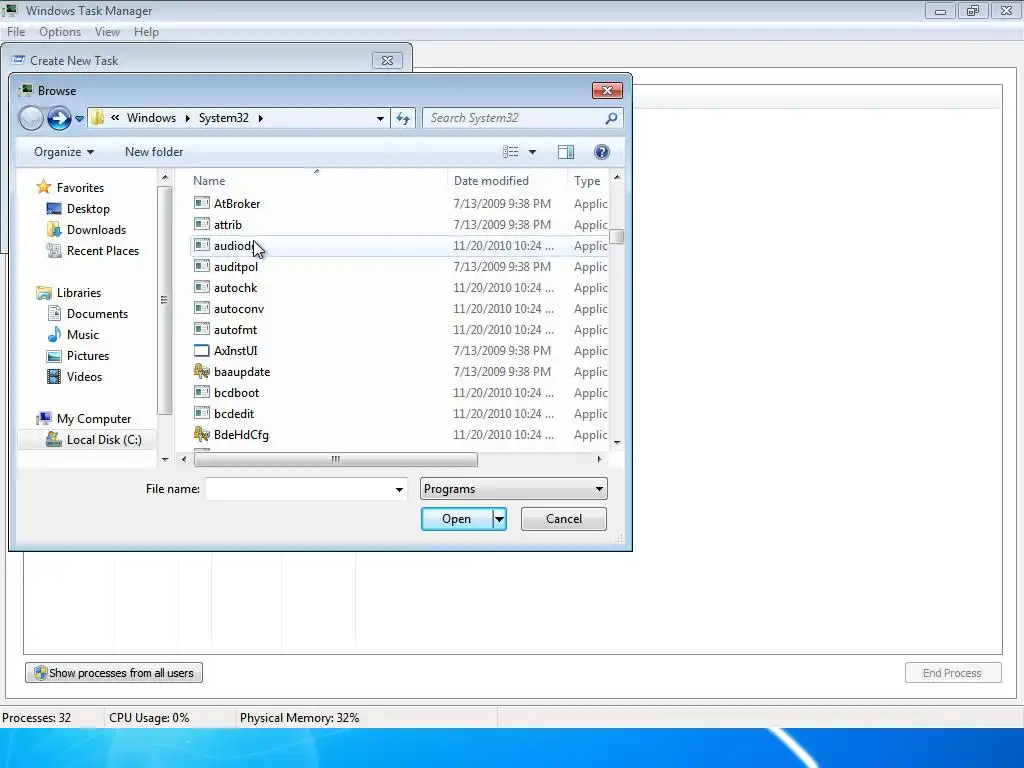Viewport: 1024px width, 768px height.
Task: Click the file list horizontal scrollbar thumb
Action: (x=336, y=460)
